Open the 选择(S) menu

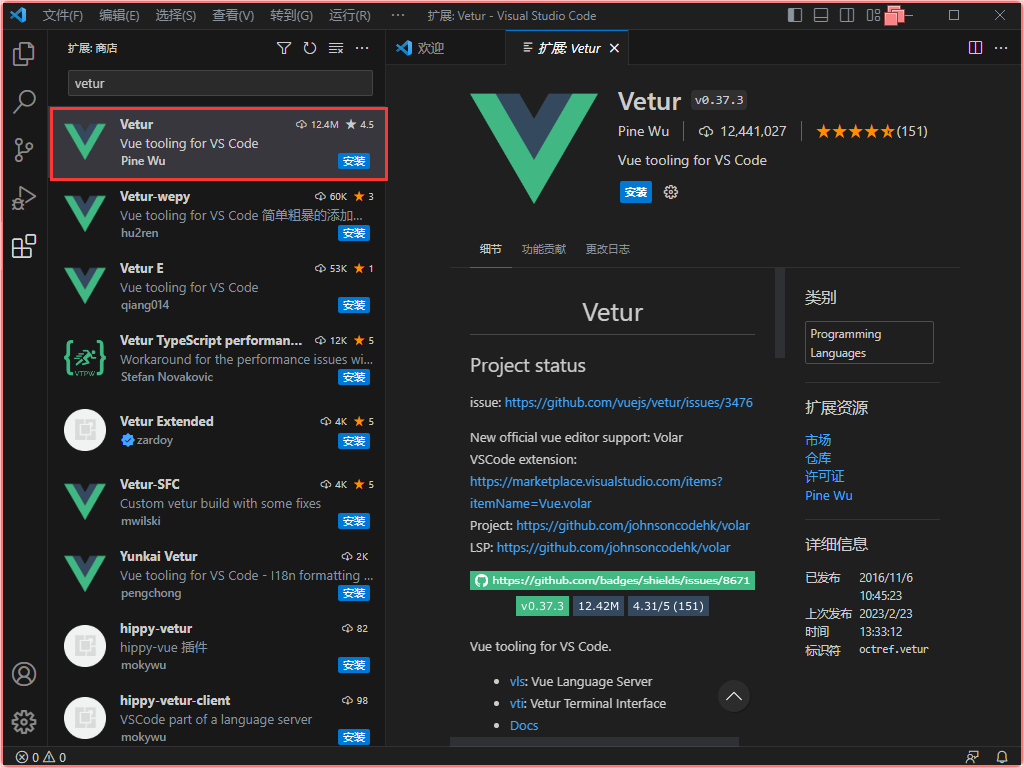[x=176, y=16]
